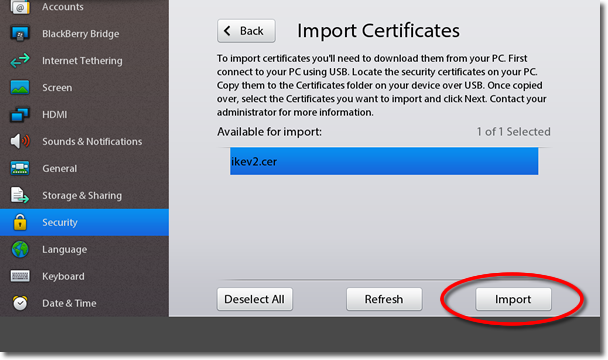Click the 'Available for import:' label
This screenshot has height=360, width=608.
pos(269,132)
